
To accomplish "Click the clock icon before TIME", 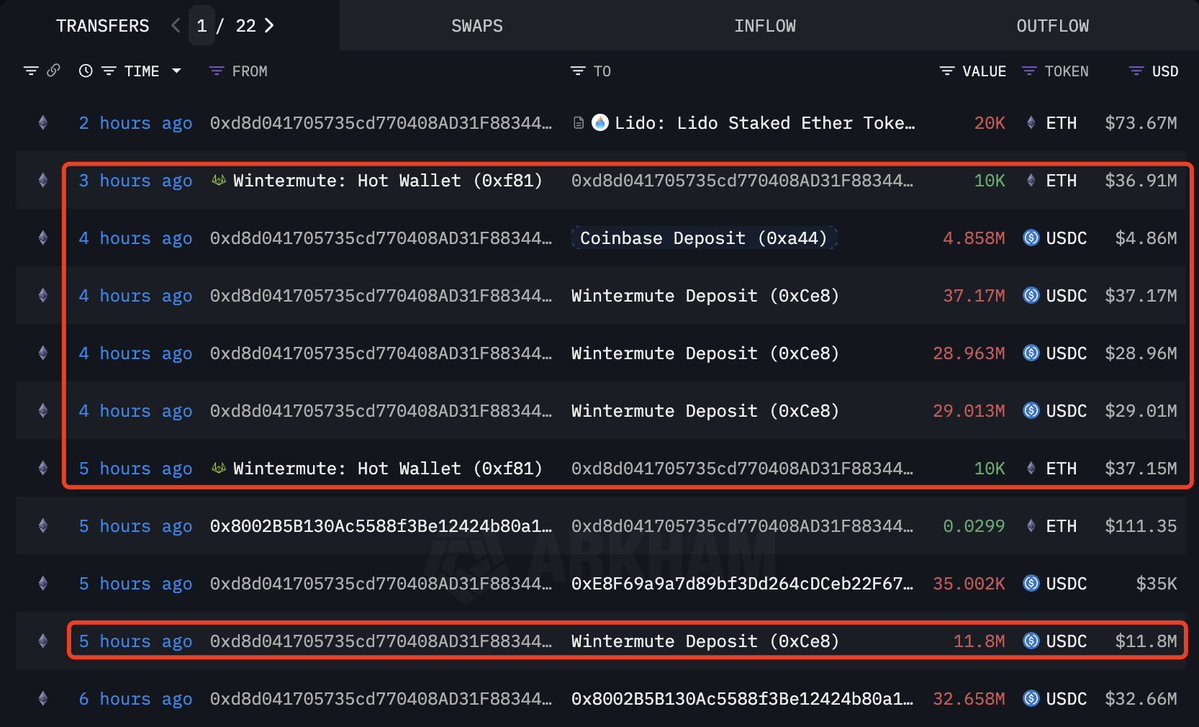I will pyautogui.click(x=86, y=71).
